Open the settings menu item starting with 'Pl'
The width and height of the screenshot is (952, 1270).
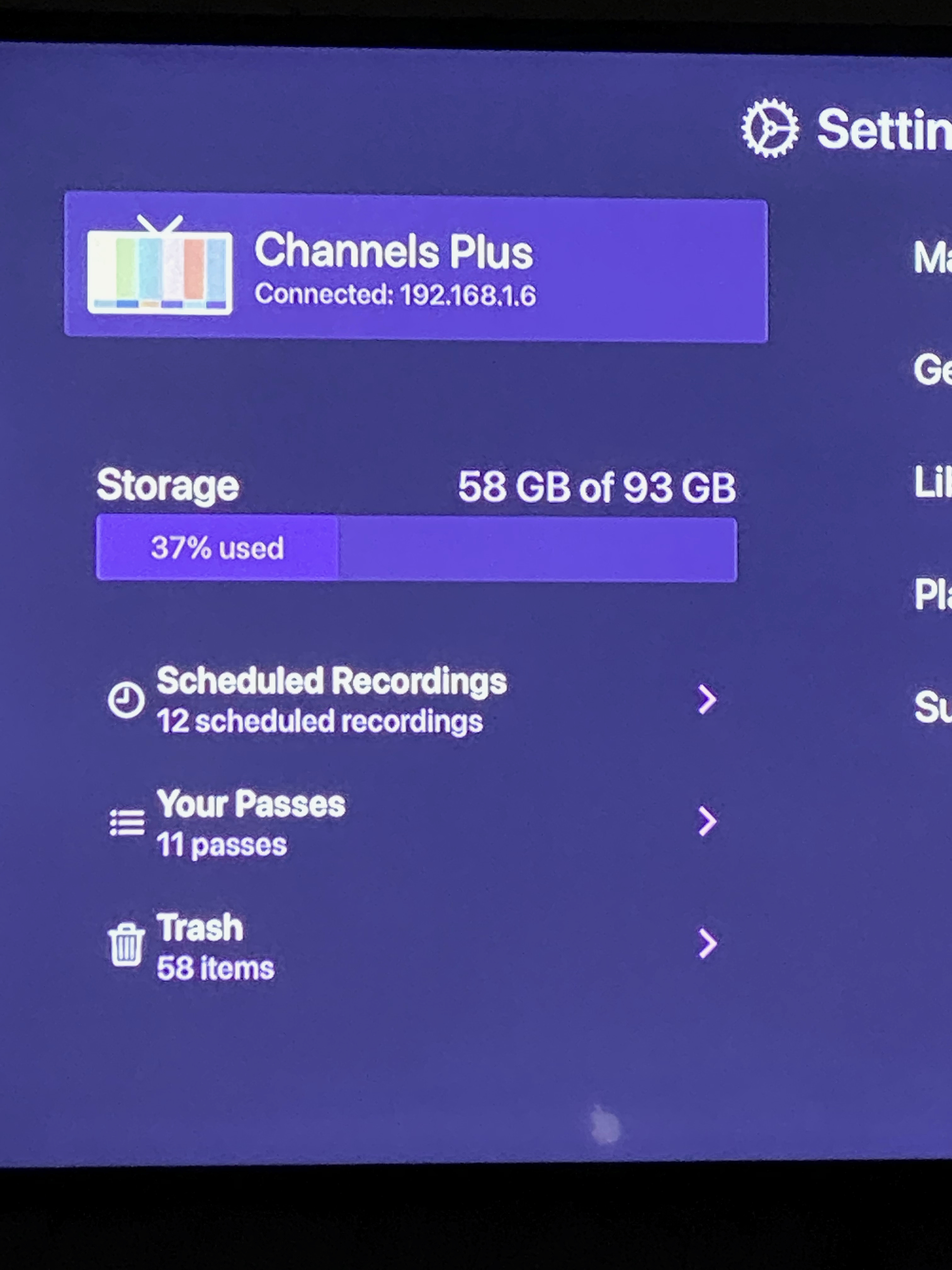click(x=932, y=594)
